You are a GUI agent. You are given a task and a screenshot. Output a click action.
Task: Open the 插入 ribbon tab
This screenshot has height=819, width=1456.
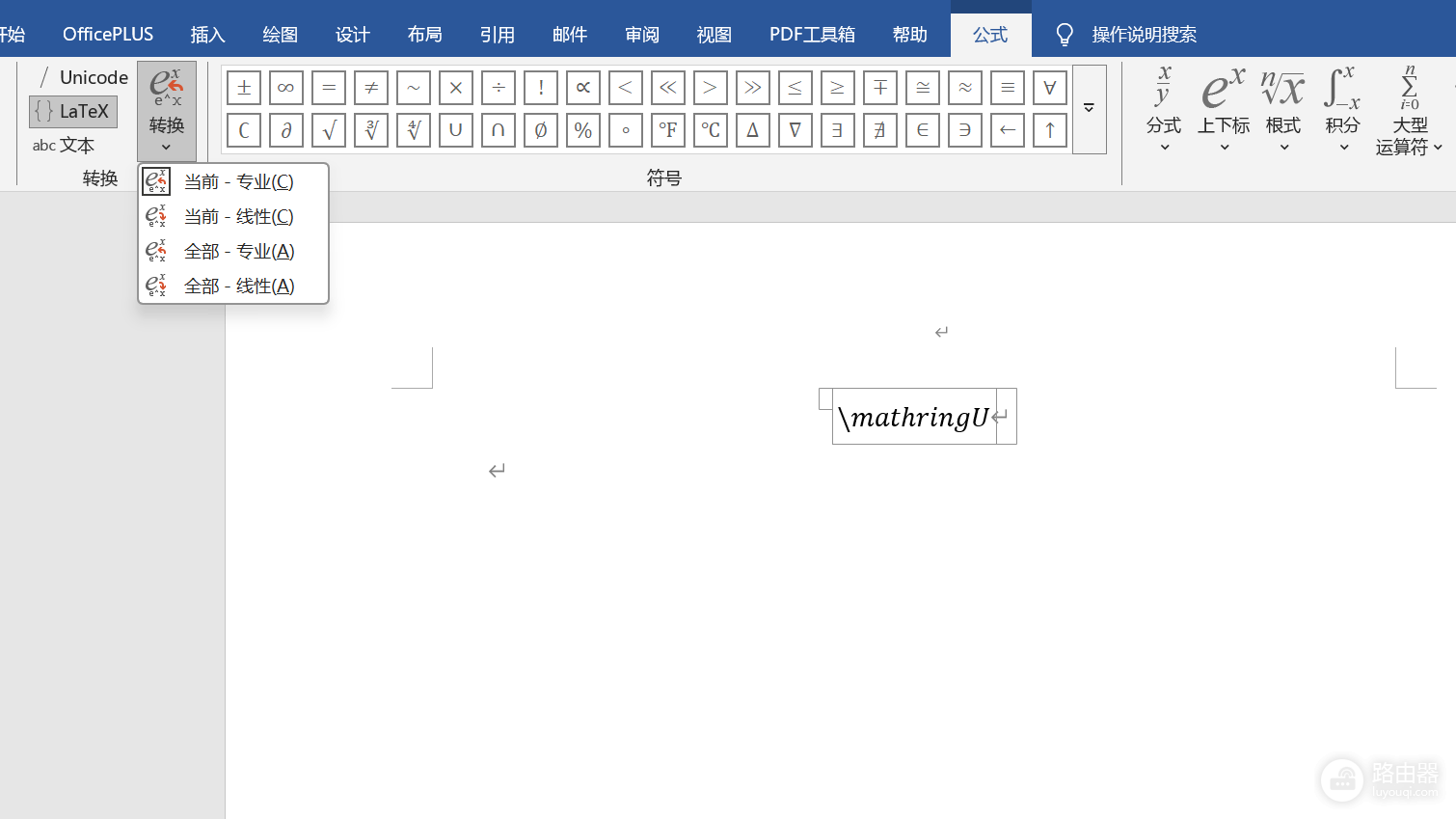point(207,35)
